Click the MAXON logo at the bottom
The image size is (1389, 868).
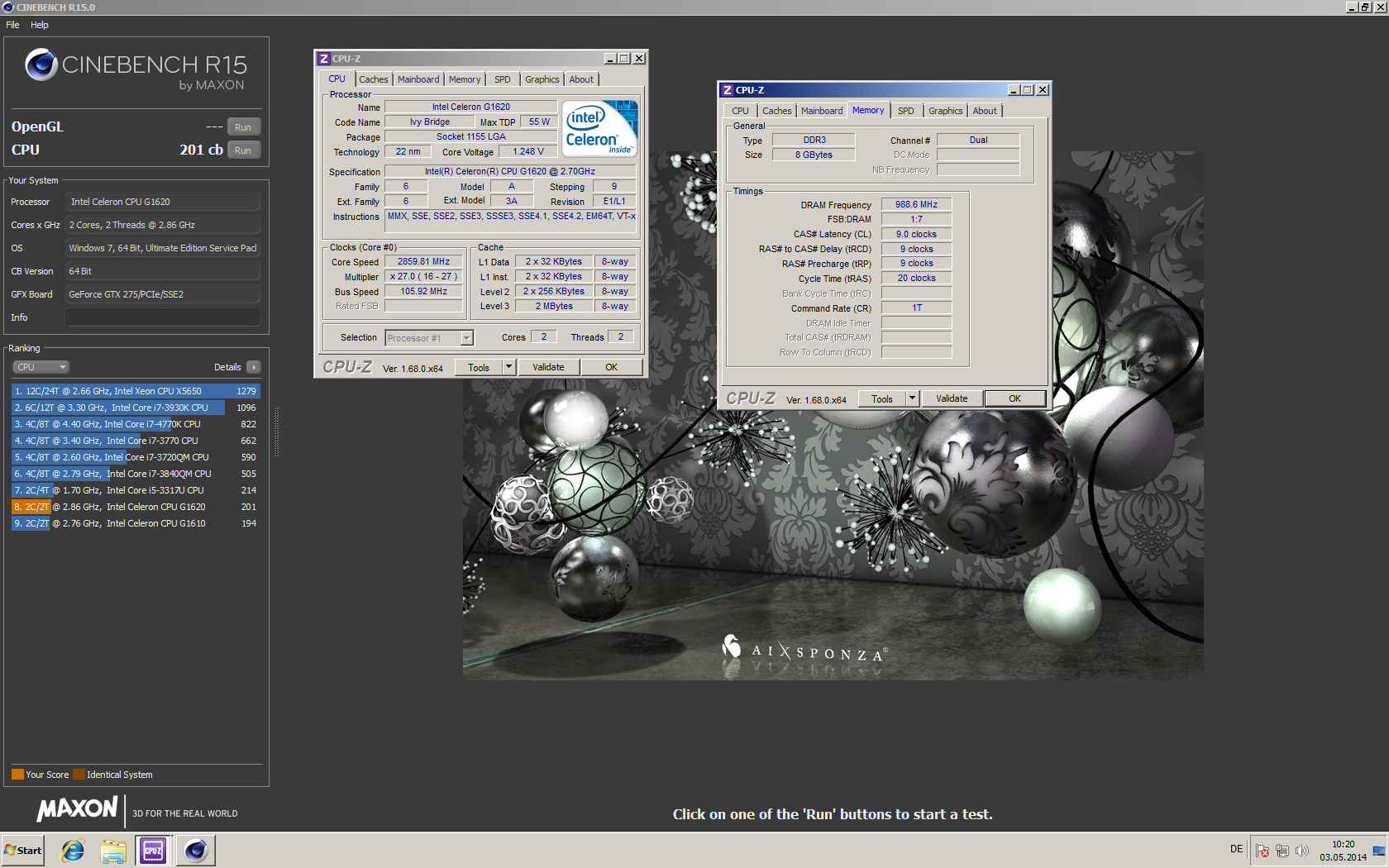click(x=78, y=809)
